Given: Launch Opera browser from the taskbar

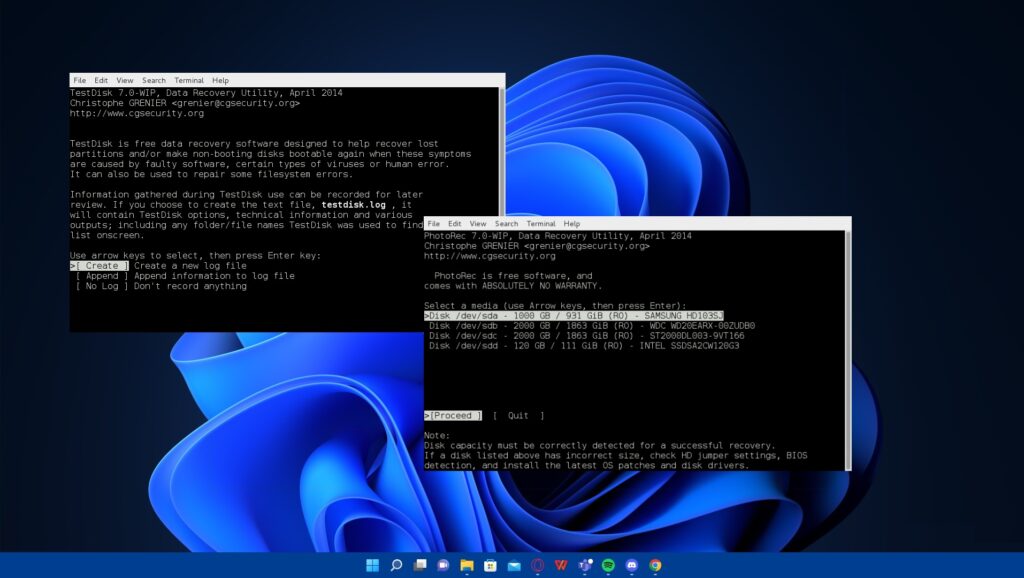Looking at the screenshot, I should 537,565.
